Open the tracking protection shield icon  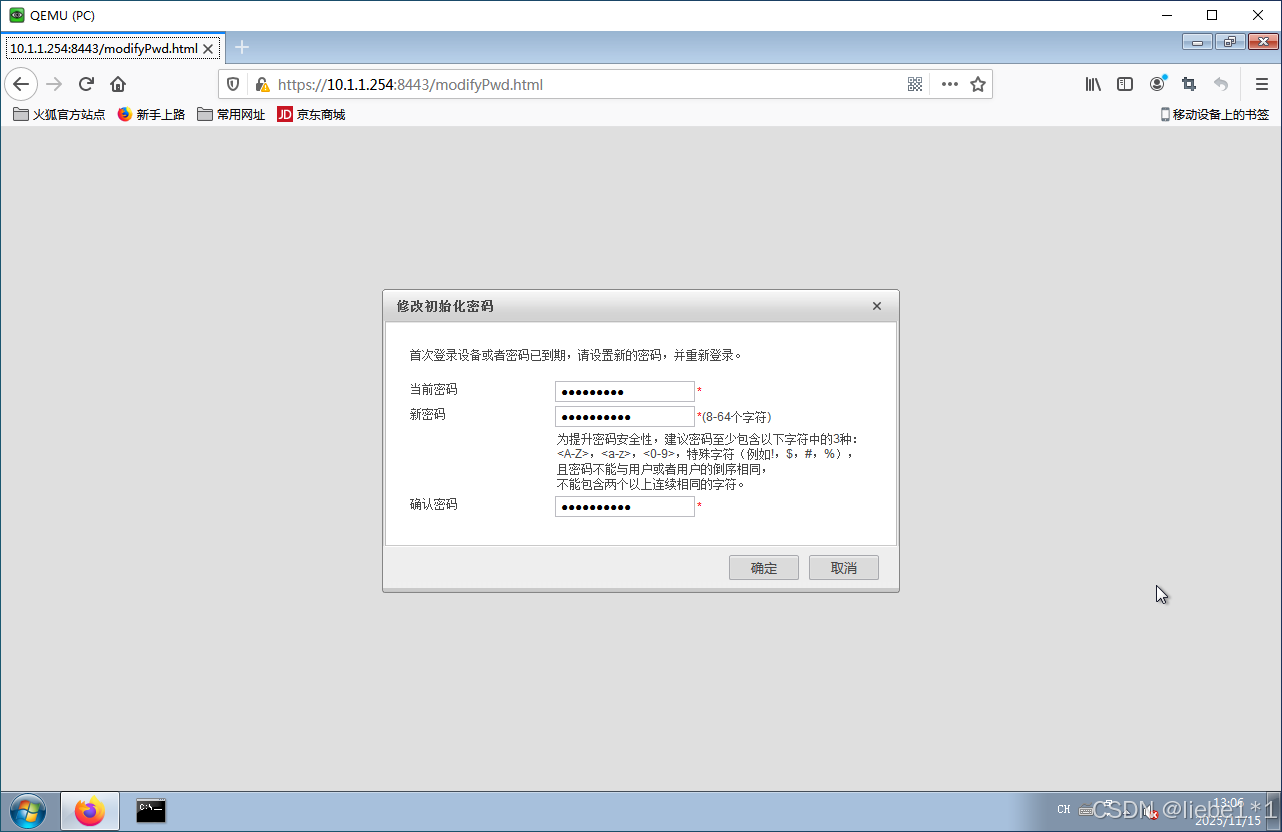pyautogui.click(x=233, y=85)
